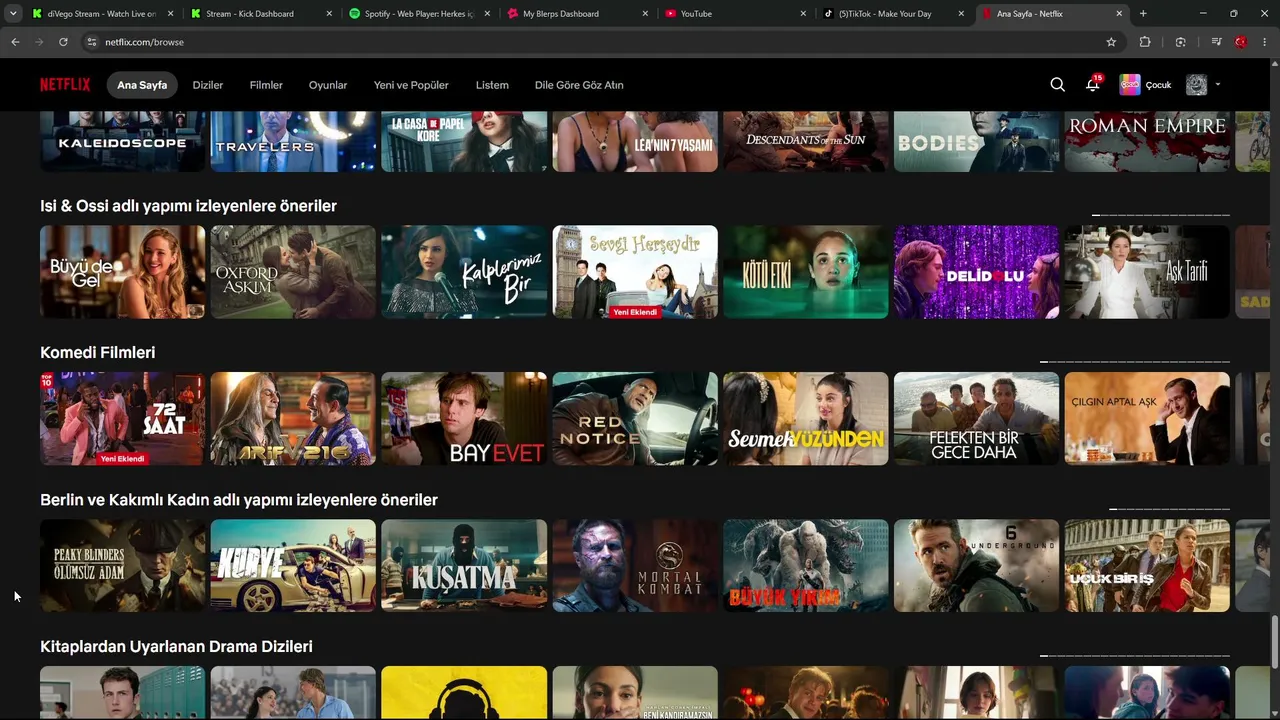Image resolution: width=1280 pixels, height=720 pixels.
Task: Open the tab search dropdown
Action: [13, 14]
